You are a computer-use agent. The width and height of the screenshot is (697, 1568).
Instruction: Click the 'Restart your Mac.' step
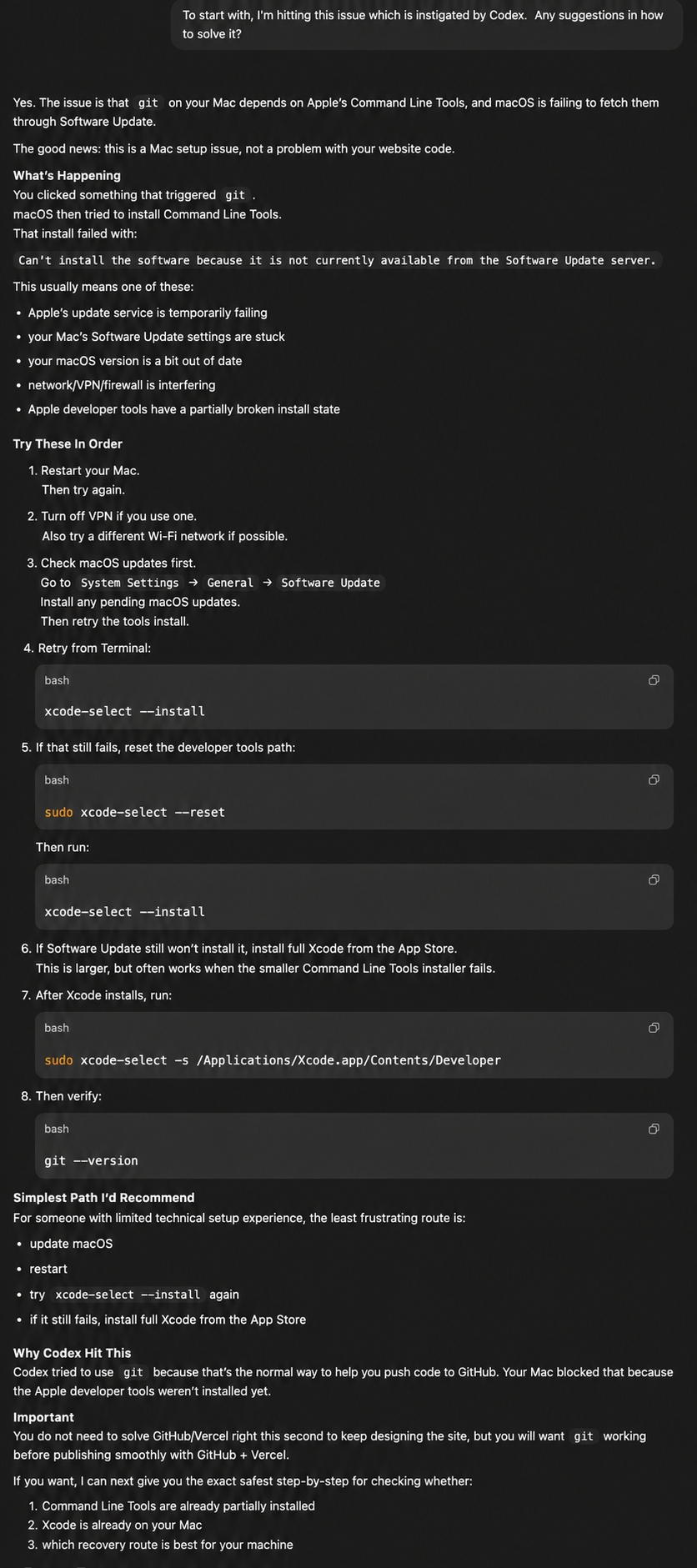[x=90, y=471]
